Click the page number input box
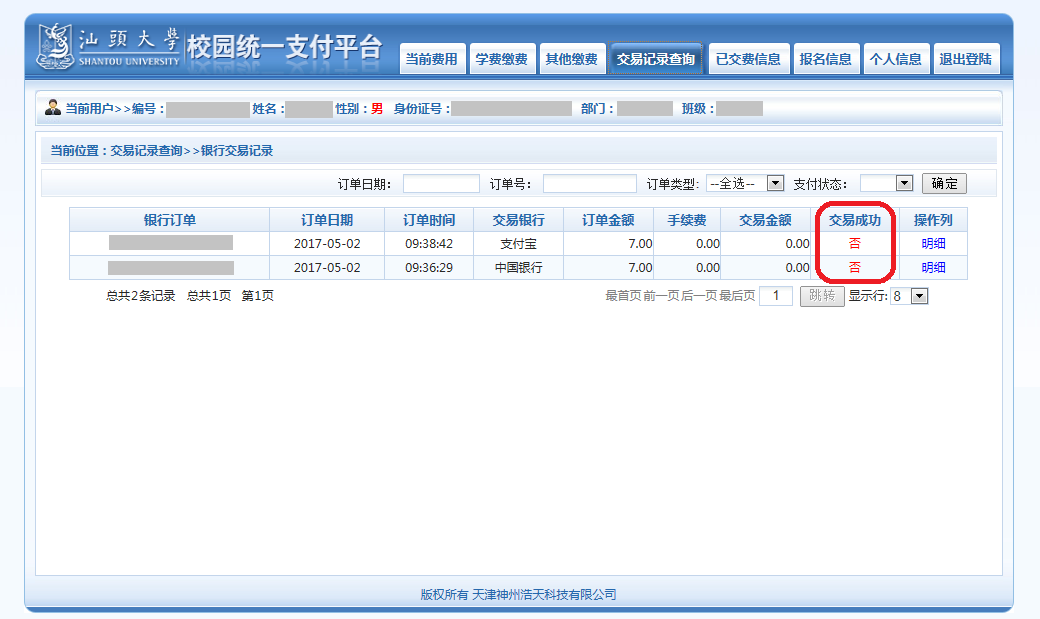 click(x=776, y=296)
